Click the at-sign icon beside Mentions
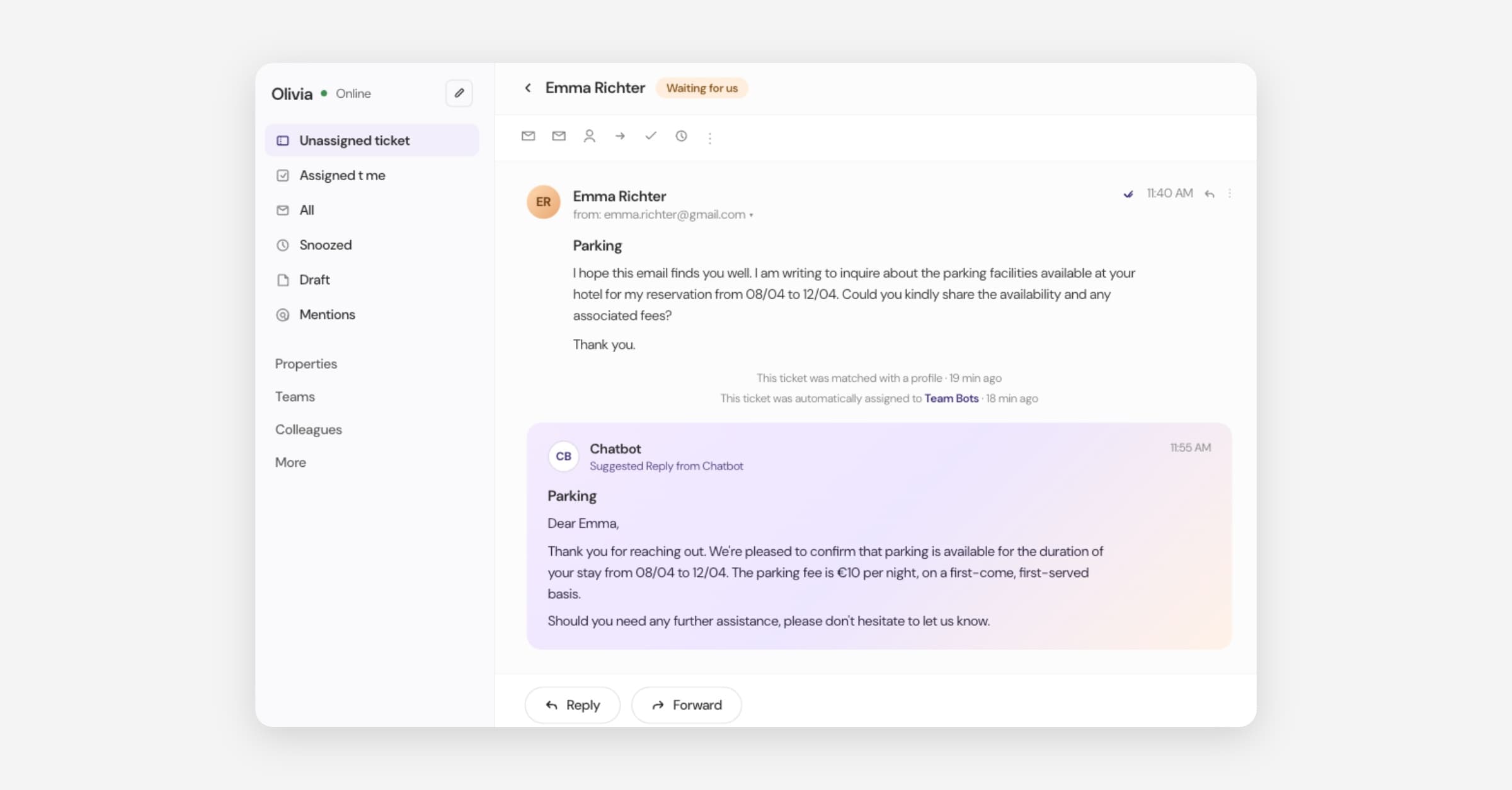 pos(283,314)
